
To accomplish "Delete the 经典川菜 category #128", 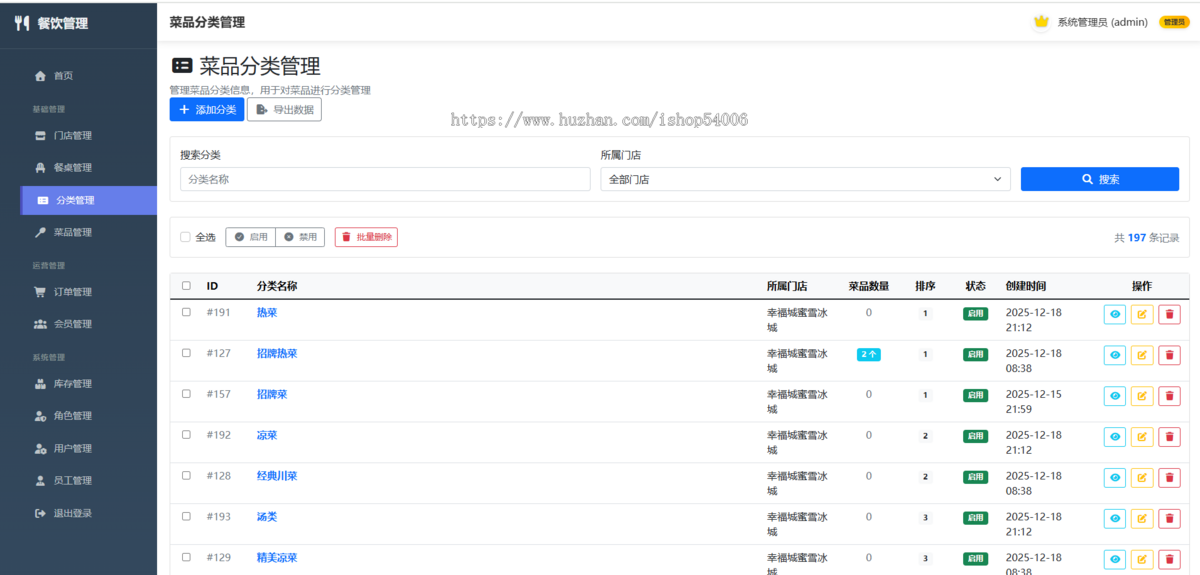I will [1169, 478].
